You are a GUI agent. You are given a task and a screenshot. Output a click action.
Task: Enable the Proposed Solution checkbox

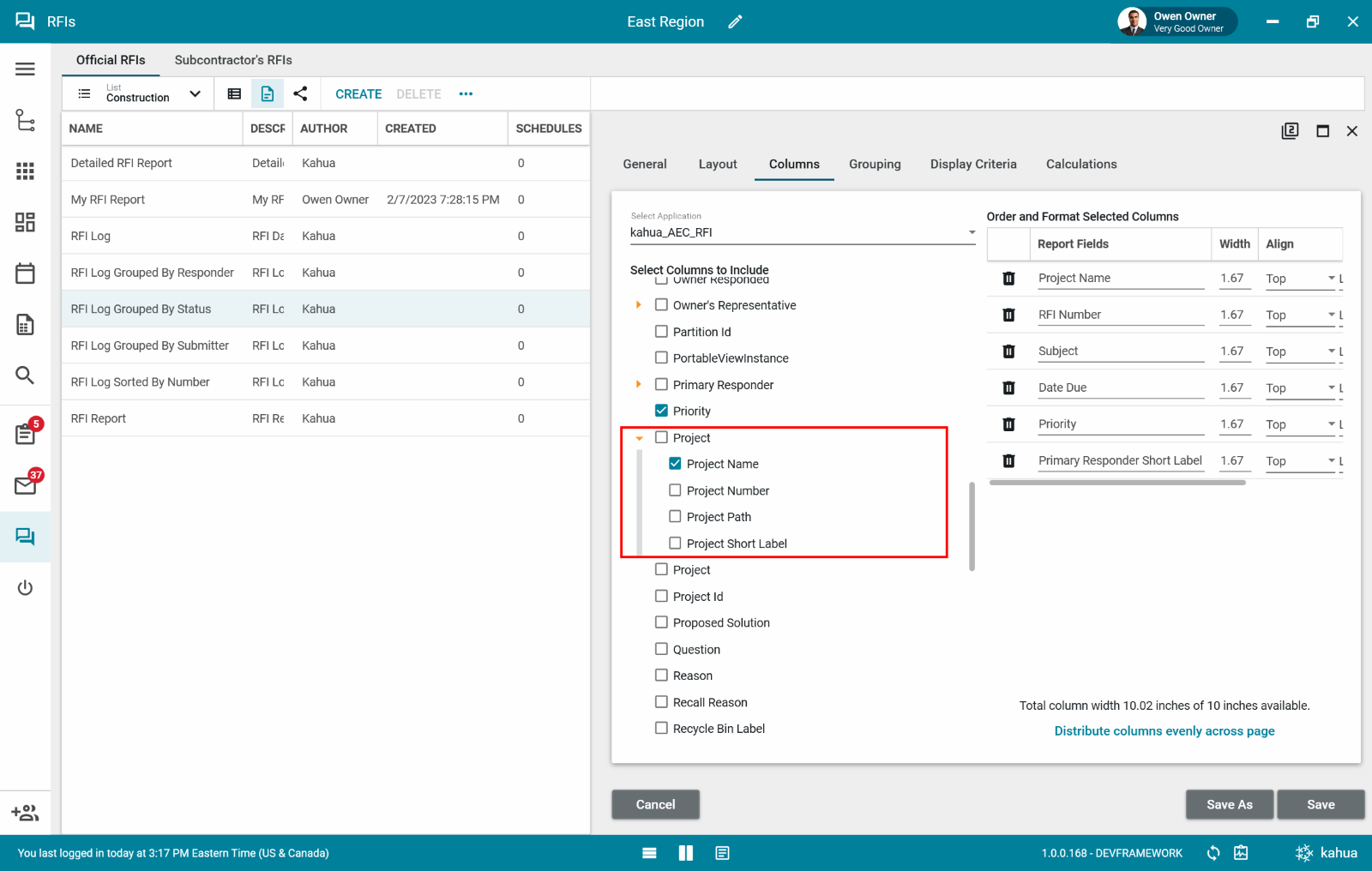(661, 622)
